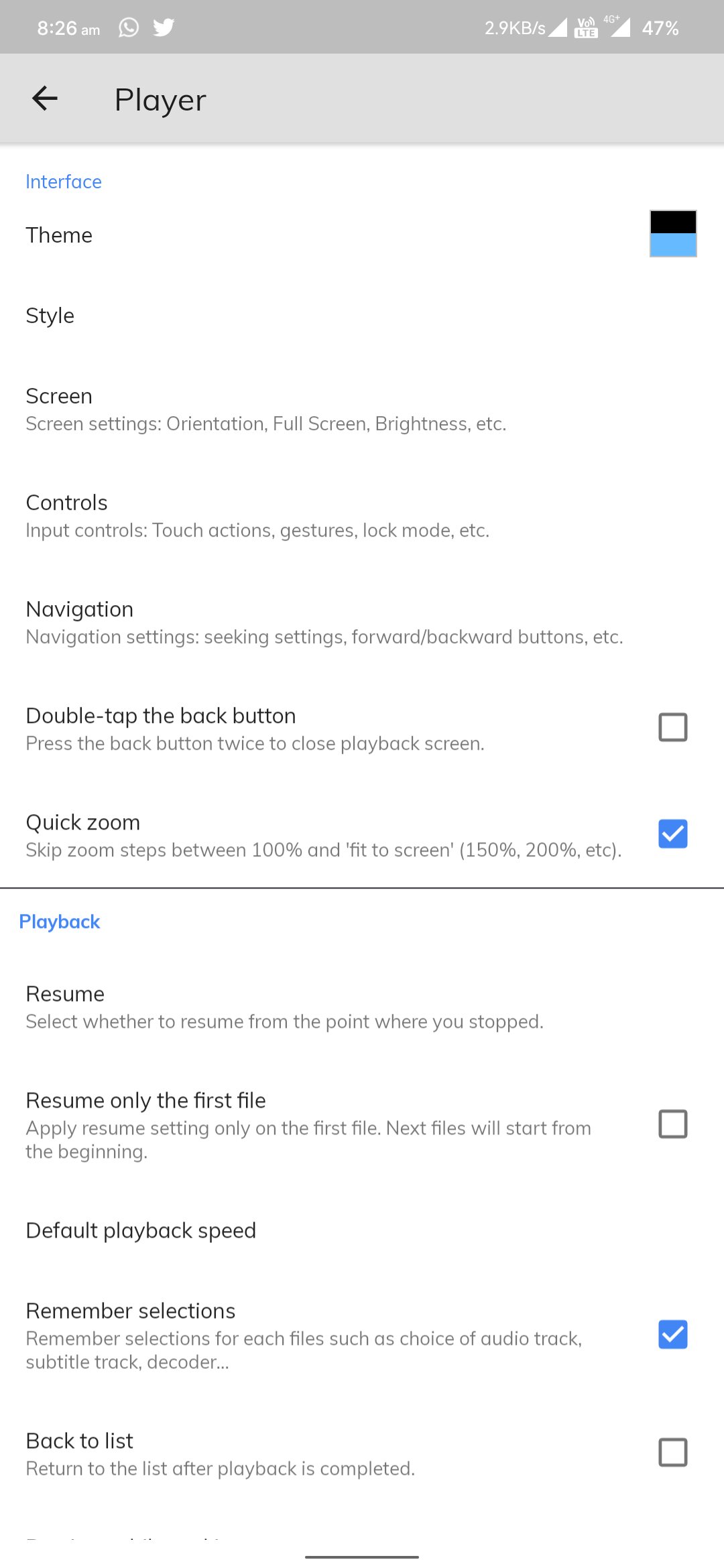Tap the battery percentage indicator
This screenshot has width=724, height=1568.
point(660,28)
